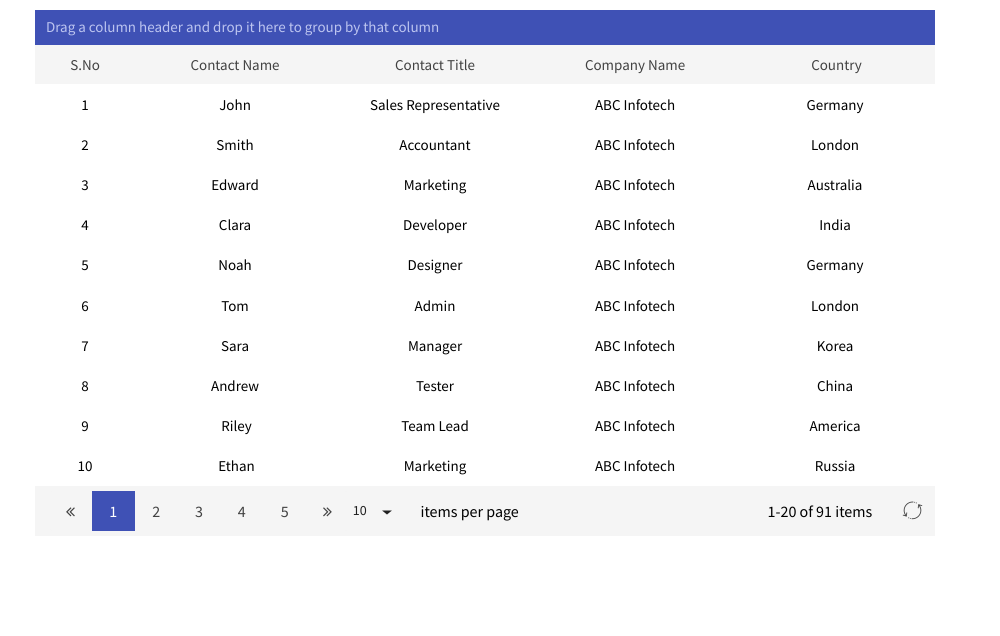Navigate to page 3
This screenshot has height=636, width=1000.
(198, 511)
